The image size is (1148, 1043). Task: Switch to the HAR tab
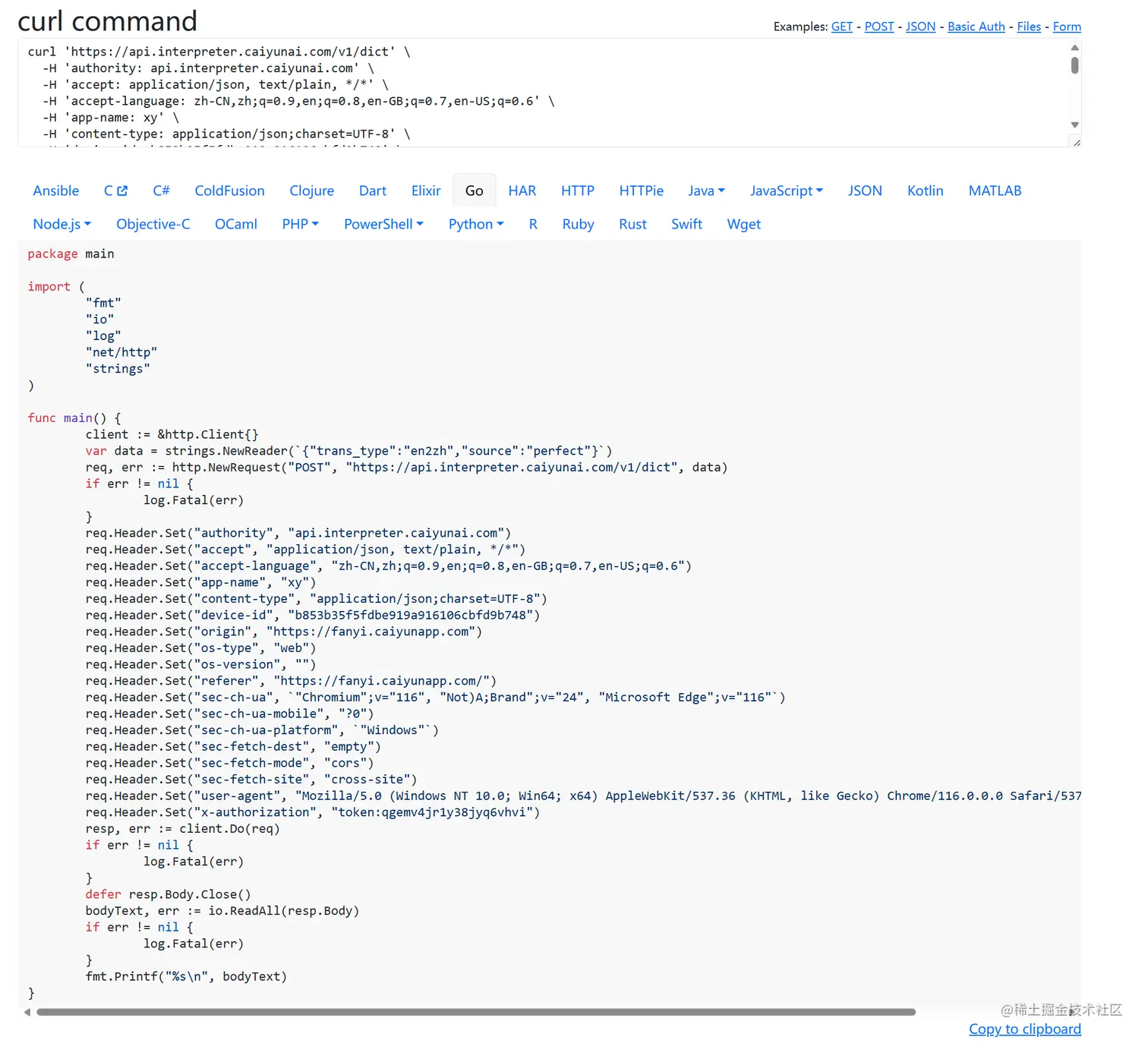pos(522,191)
